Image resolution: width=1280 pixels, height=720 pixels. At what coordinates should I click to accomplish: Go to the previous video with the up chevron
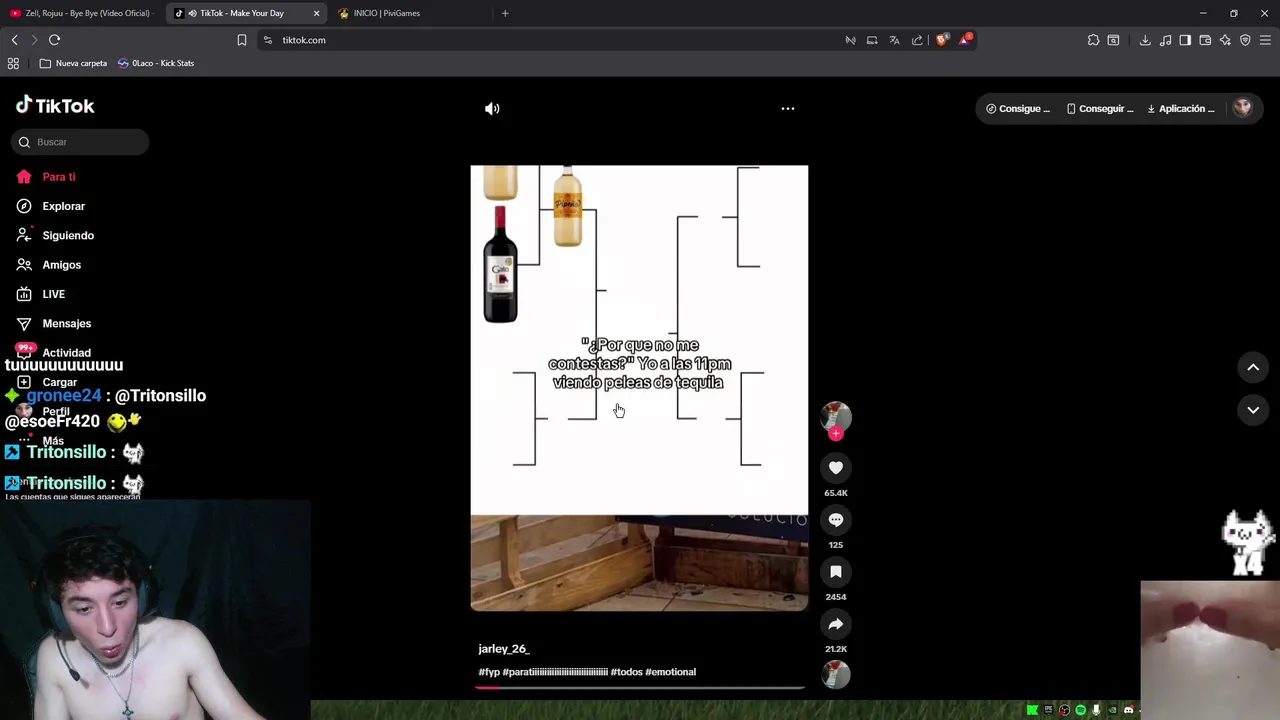click(x=1253, y=367)
